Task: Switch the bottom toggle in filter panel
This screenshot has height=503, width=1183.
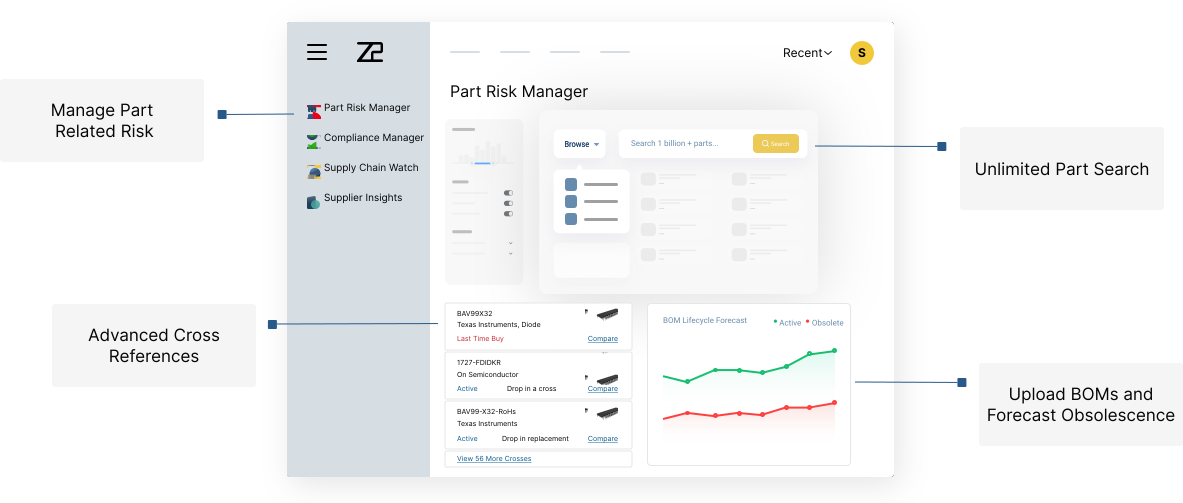Action: (x=509, y=214)
